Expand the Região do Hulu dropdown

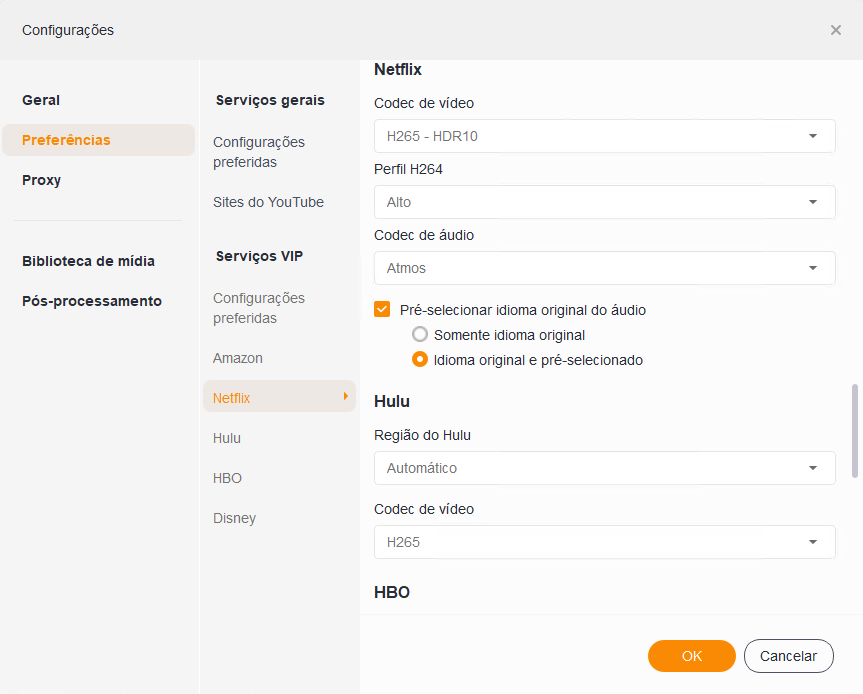click(x=604, y=468)
